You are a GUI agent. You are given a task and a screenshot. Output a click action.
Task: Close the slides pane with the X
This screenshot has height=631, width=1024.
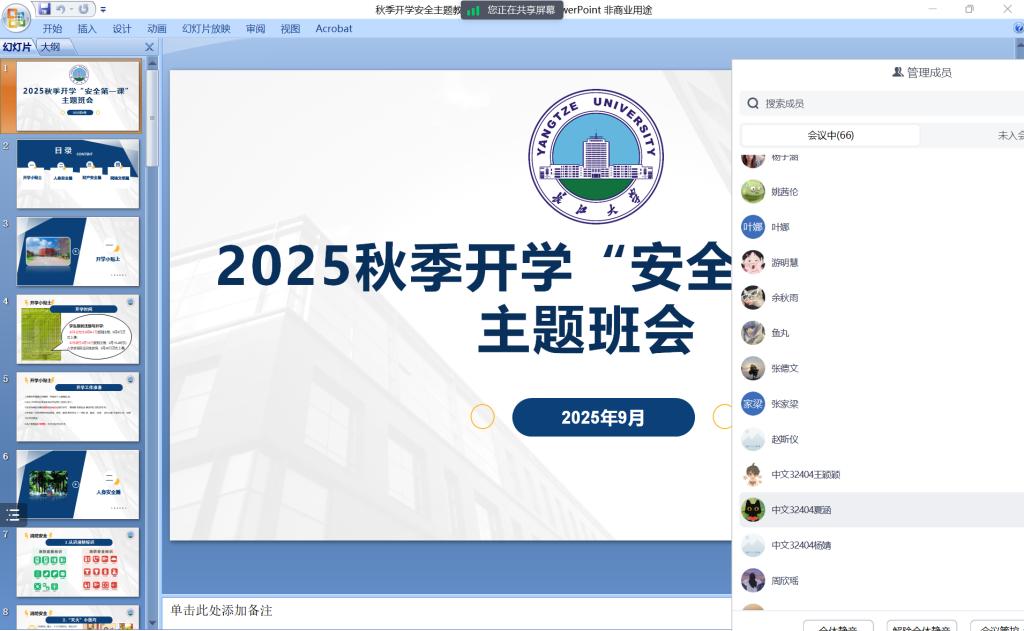pos(150,47)
